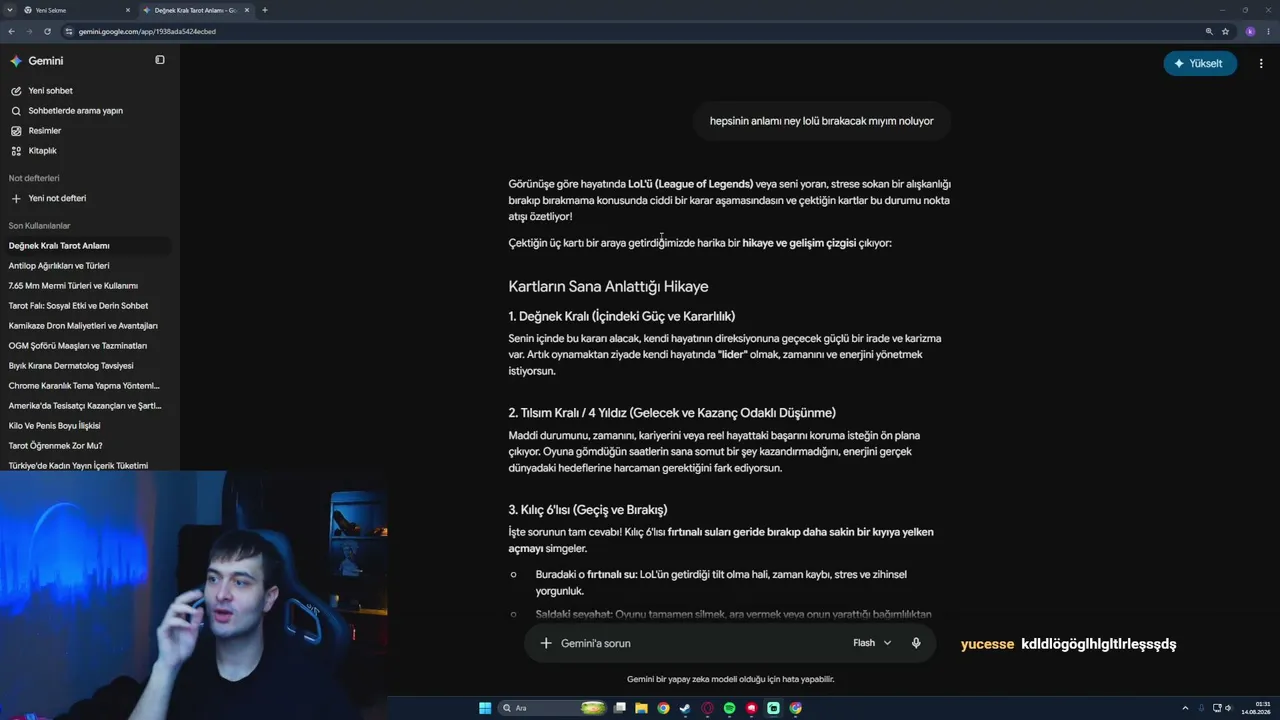Viewport: 1280px width, 720px height.
Task: Open Opera GX from the taskbar
Action: pos(707,708)
